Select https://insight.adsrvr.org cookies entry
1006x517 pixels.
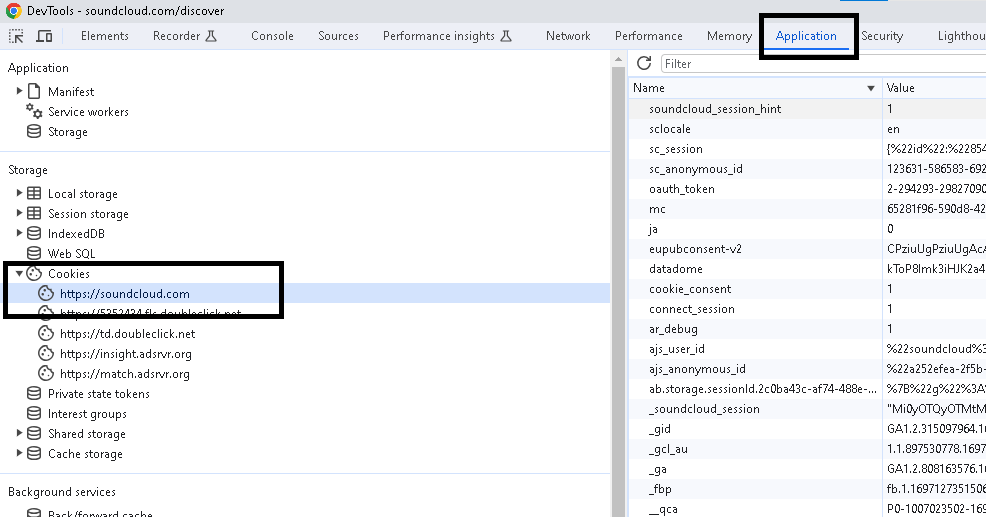point(126,353)
